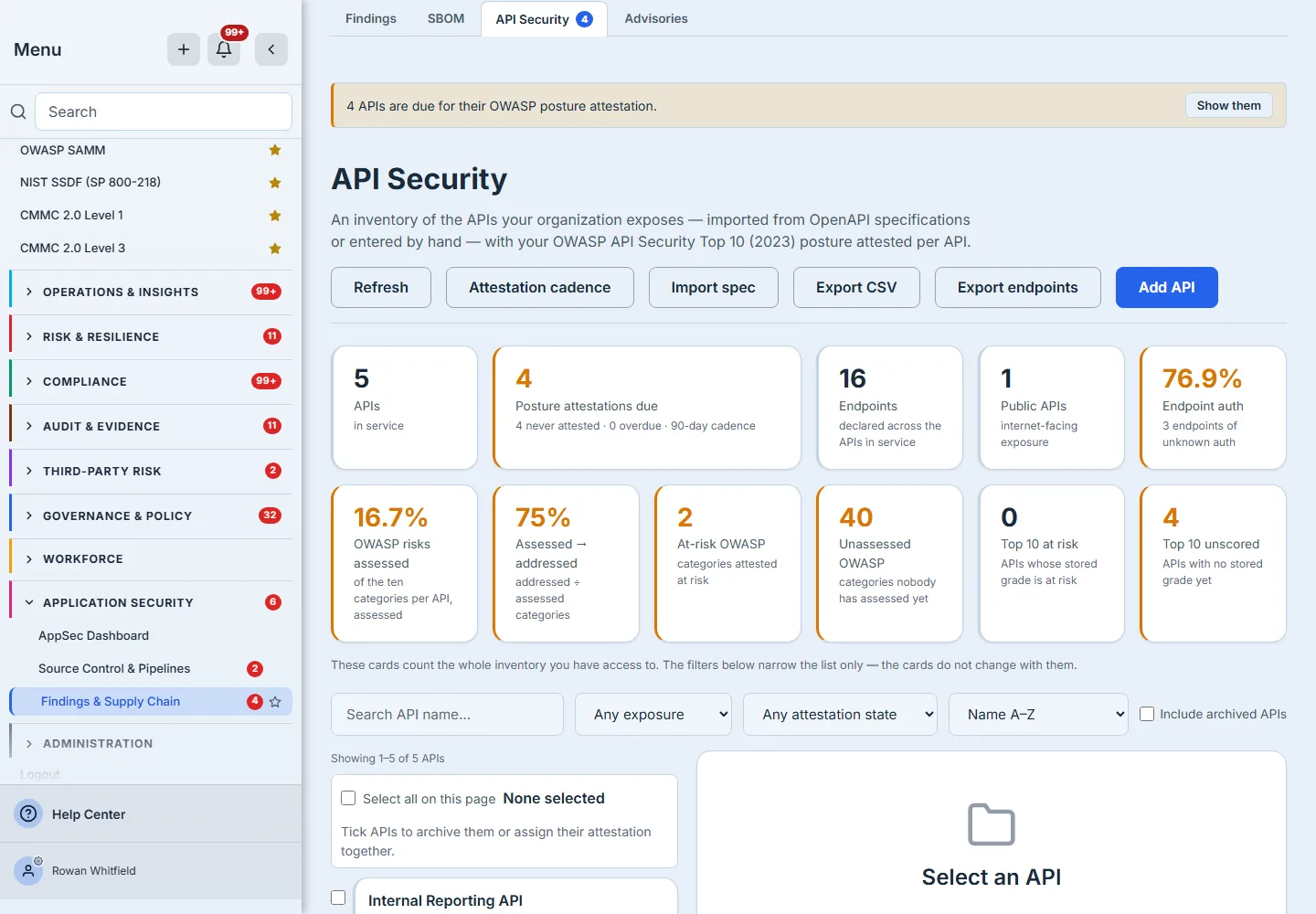The height and width of the screenshot is (914, 1316).
Task: Unstar CMMC 2.0 Level 1 favorite
Action: [x=275, y=216]
